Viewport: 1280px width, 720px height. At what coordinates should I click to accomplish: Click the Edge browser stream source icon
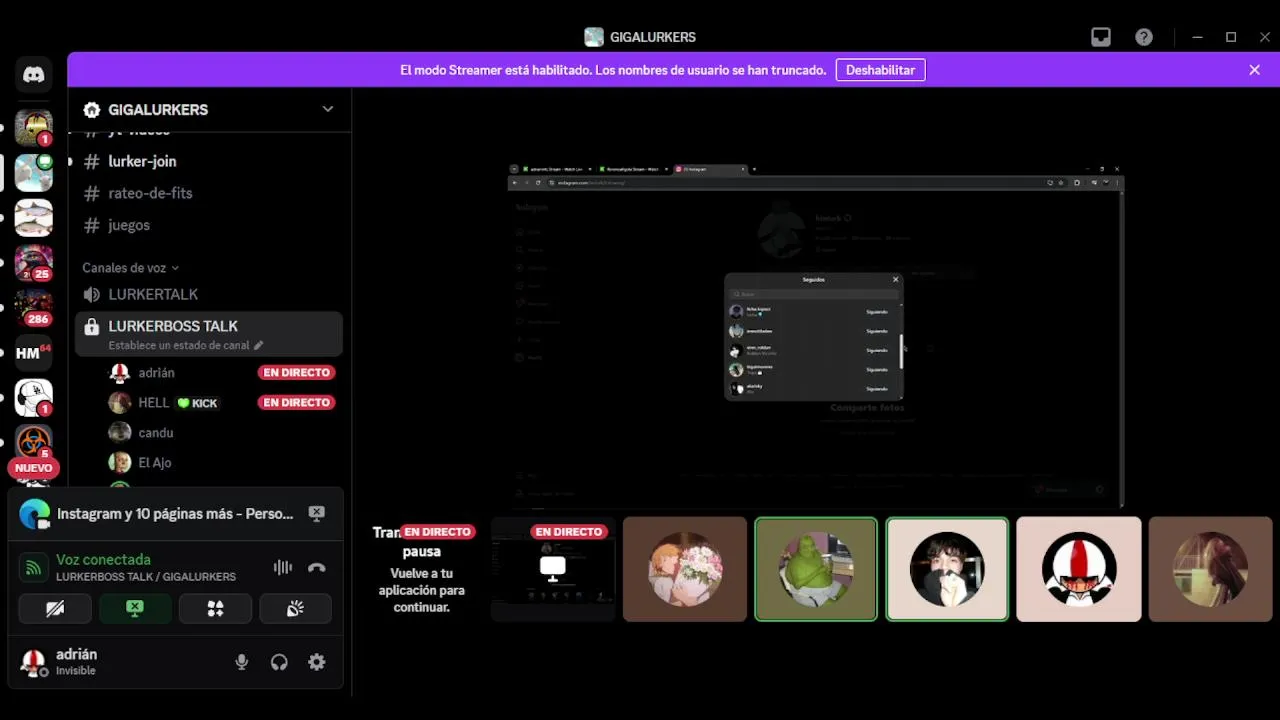(x=35, y=513)
